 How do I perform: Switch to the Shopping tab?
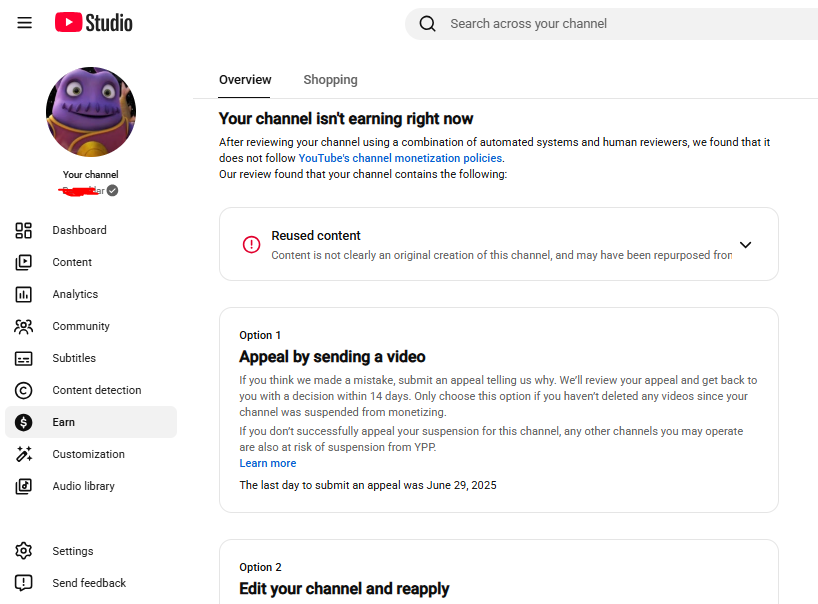coord(330,80)
